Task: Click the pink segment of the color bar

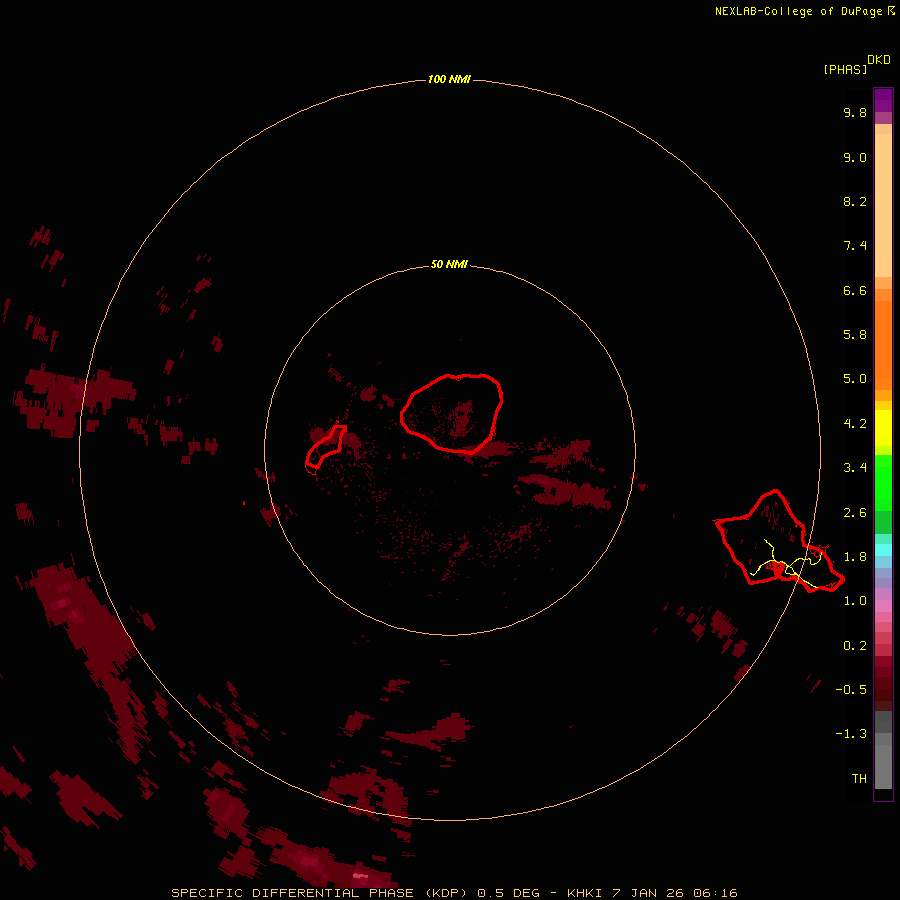Action: click(x=883, y=606)
